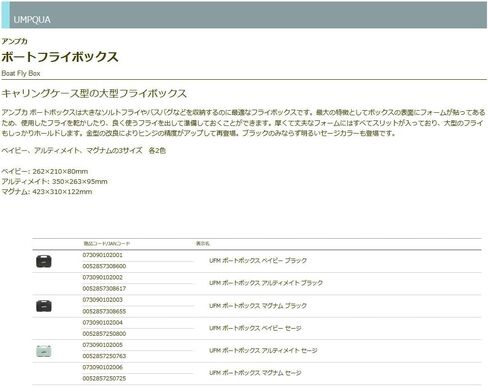Click the sage box thumbnail beside アルティメイト セージ

(x=44, y=351)
